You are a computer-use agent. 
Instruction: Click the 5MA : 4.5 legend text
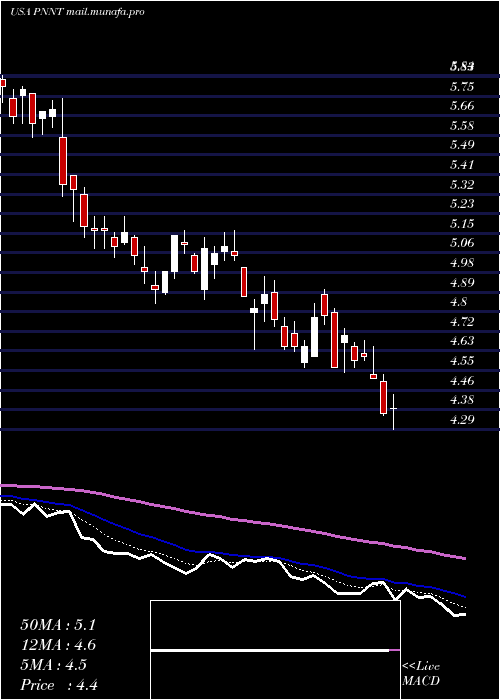point(54,665)
